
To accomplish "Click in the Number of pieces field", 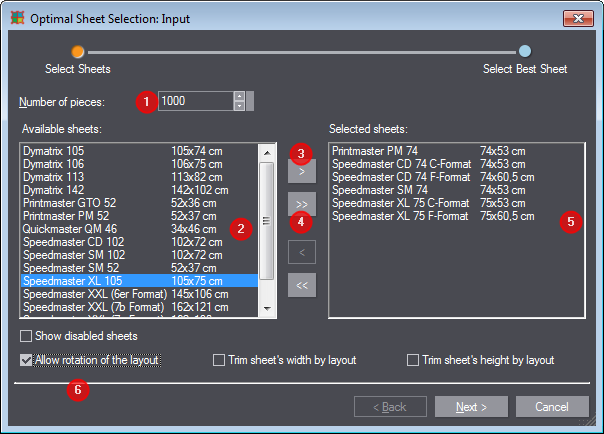I will tap(194, 101).
